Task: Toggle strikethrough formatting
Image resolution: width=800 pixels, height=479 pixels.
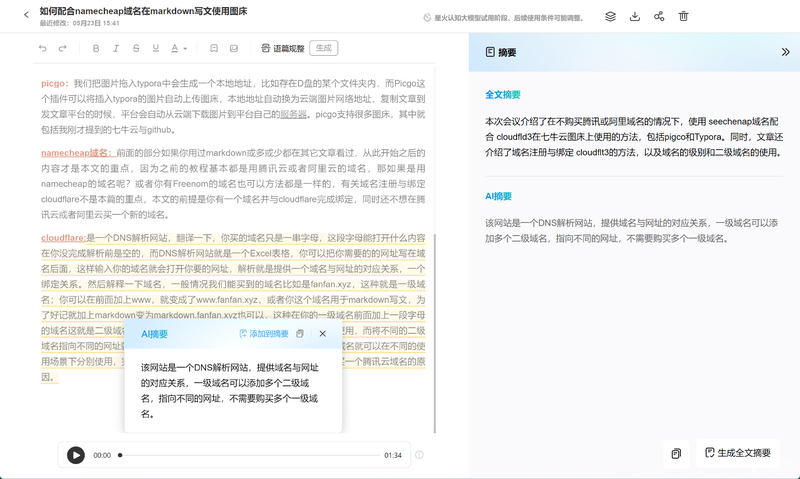Action: [136, 48]
